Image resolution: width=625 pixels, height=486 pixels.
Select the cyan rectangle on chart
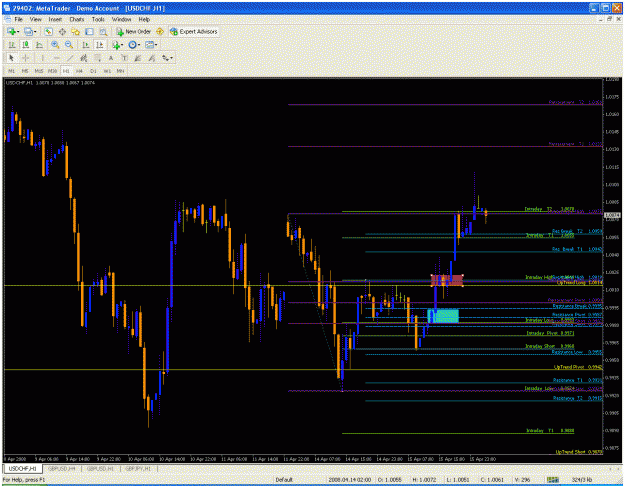click(443, 315)
